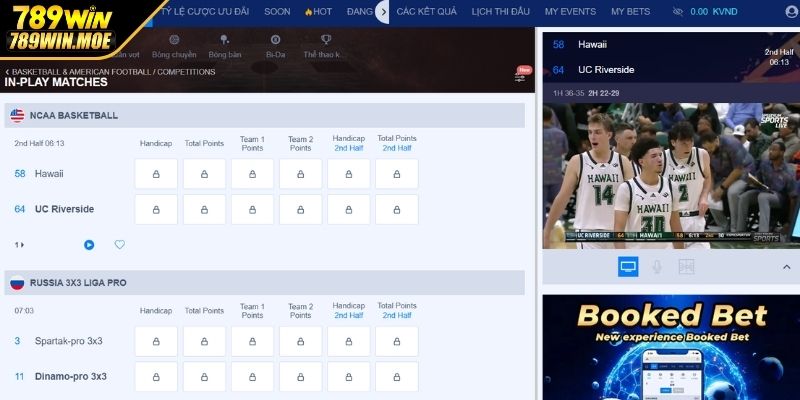
Task: Click the '1H 36-35 2H 22-29' period scores
Action: click(586, 93)
